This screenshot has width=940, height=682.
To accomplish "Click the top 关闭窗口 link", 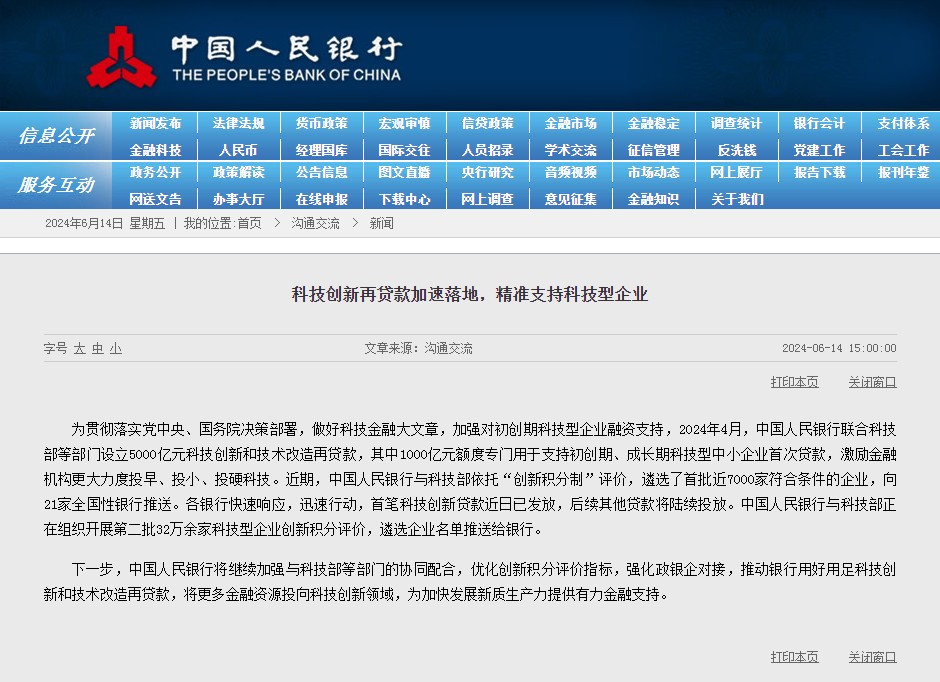I will pos(872,382).
